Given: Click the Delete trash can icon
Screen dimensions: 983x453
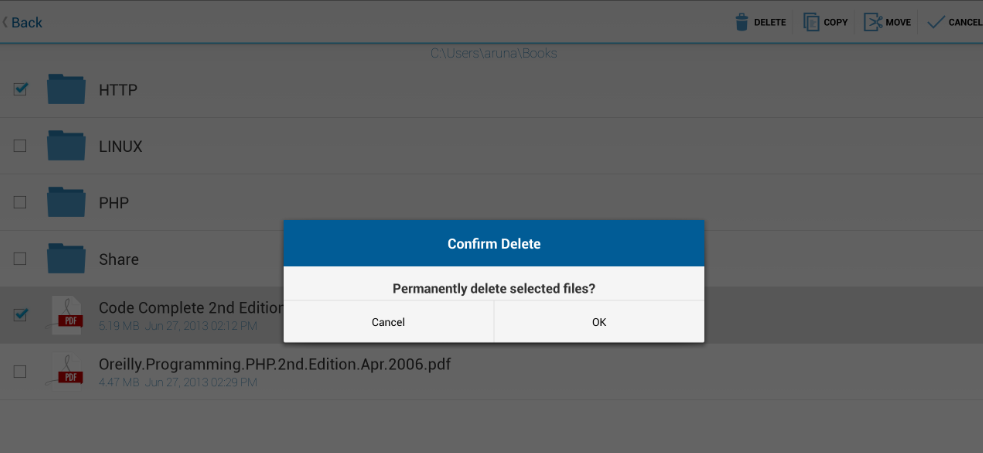Looking at the screenshot, I should (742, 23).
